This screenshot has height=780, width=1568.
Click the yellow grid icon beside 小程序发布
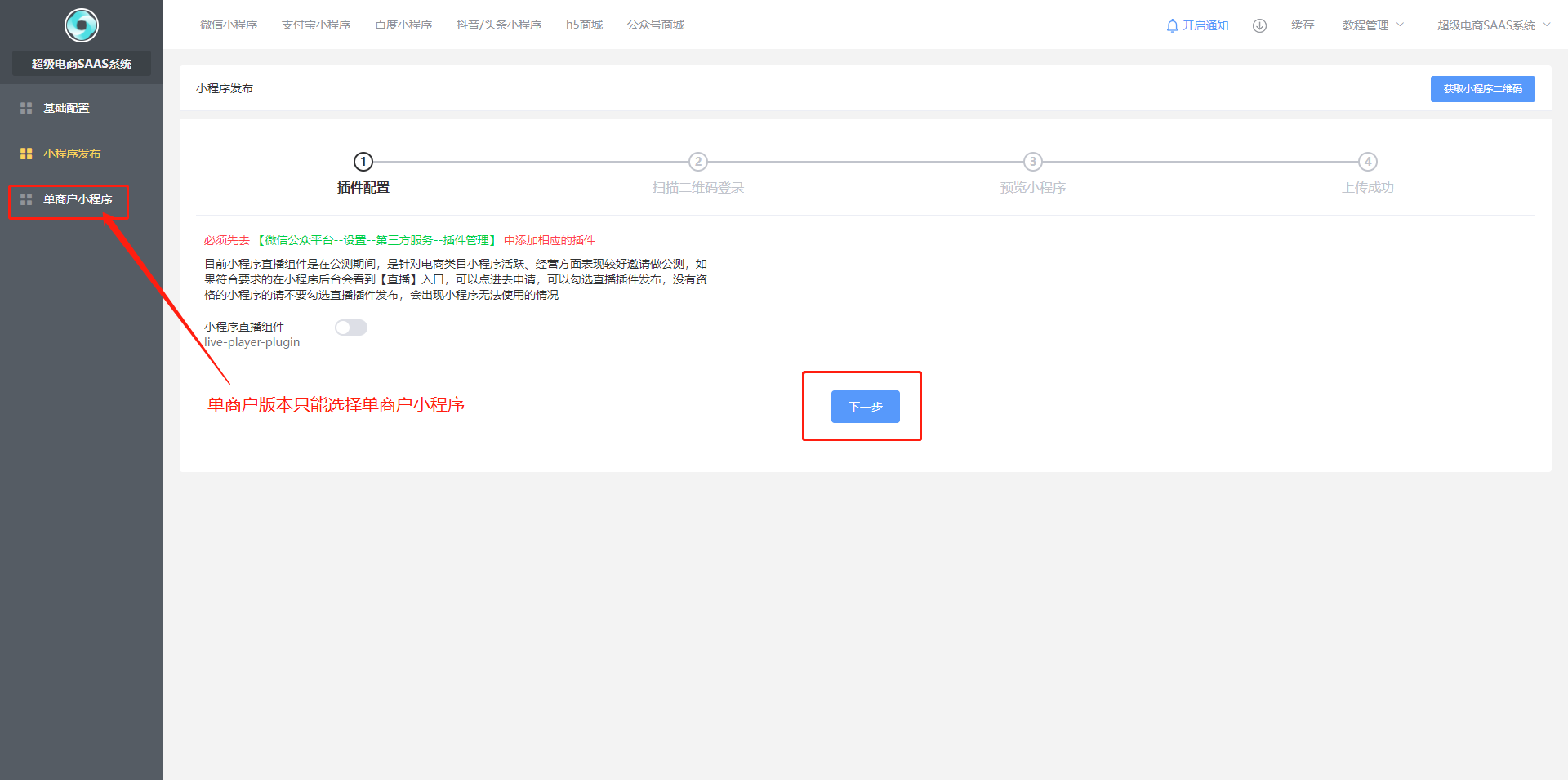[26, 154]
